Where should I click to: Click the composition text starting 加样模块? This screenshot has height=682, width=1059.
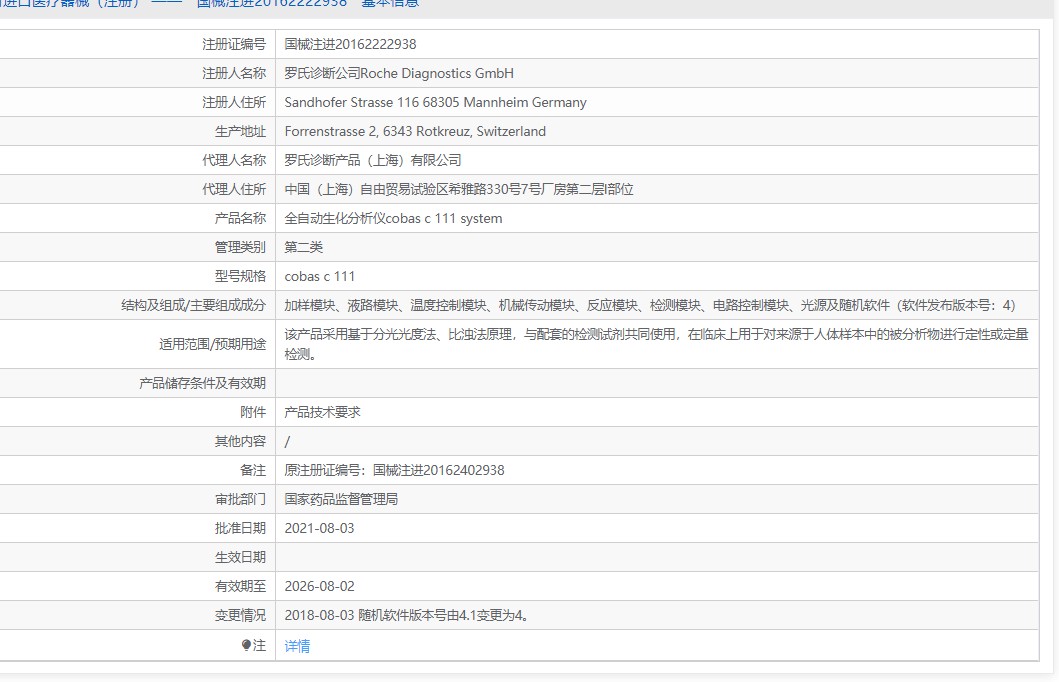point(650,305)
